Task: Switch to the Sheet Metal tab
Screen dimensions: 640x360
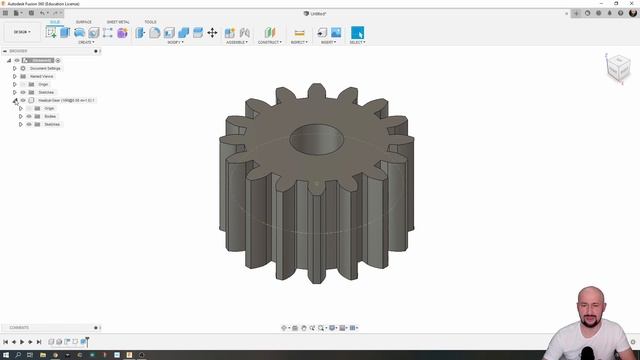Action: (118, 22)
